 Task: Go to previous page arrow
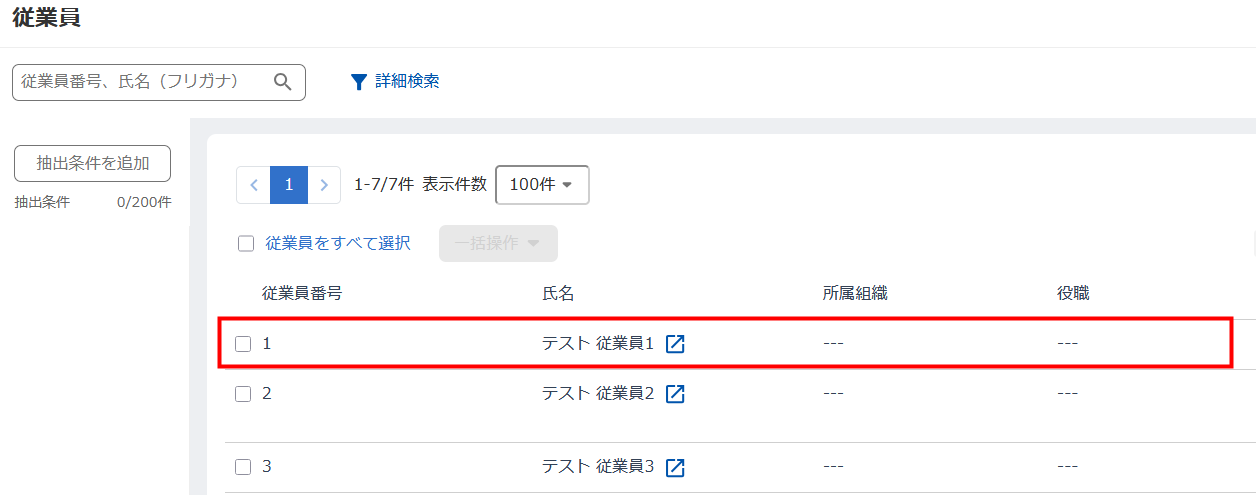(x=253, y=185)
